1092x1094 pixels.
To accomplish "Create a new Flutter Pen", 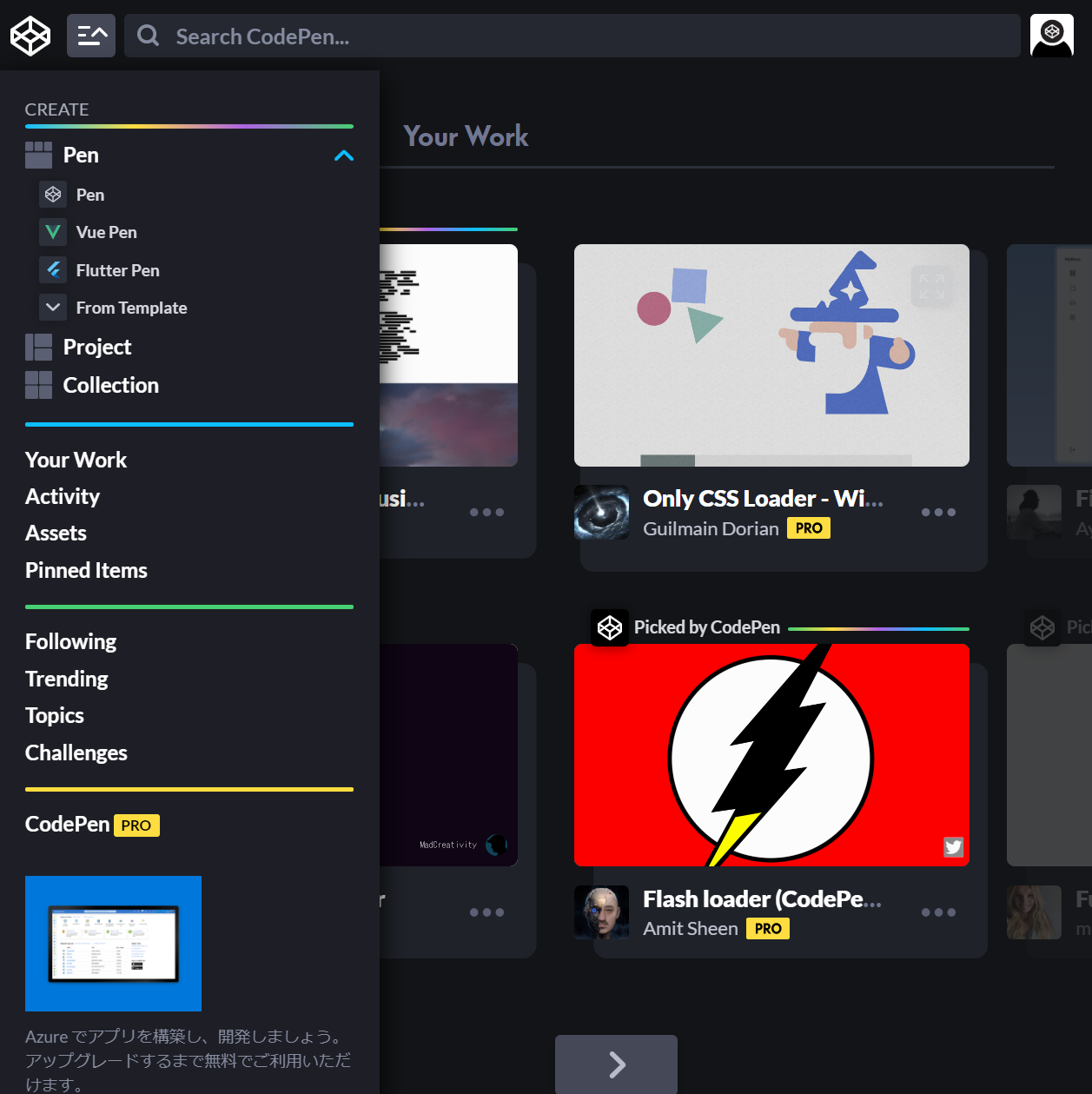I will click(x=117, y=270).
